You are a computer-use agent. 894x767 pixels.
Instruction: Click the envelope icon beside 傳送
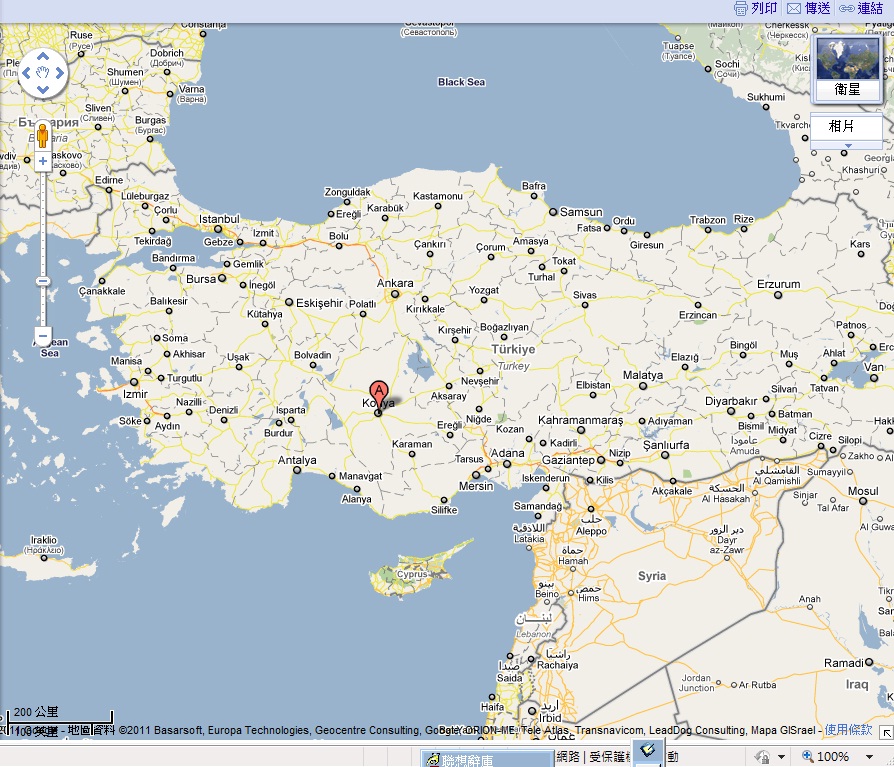(x=793, y=8)
